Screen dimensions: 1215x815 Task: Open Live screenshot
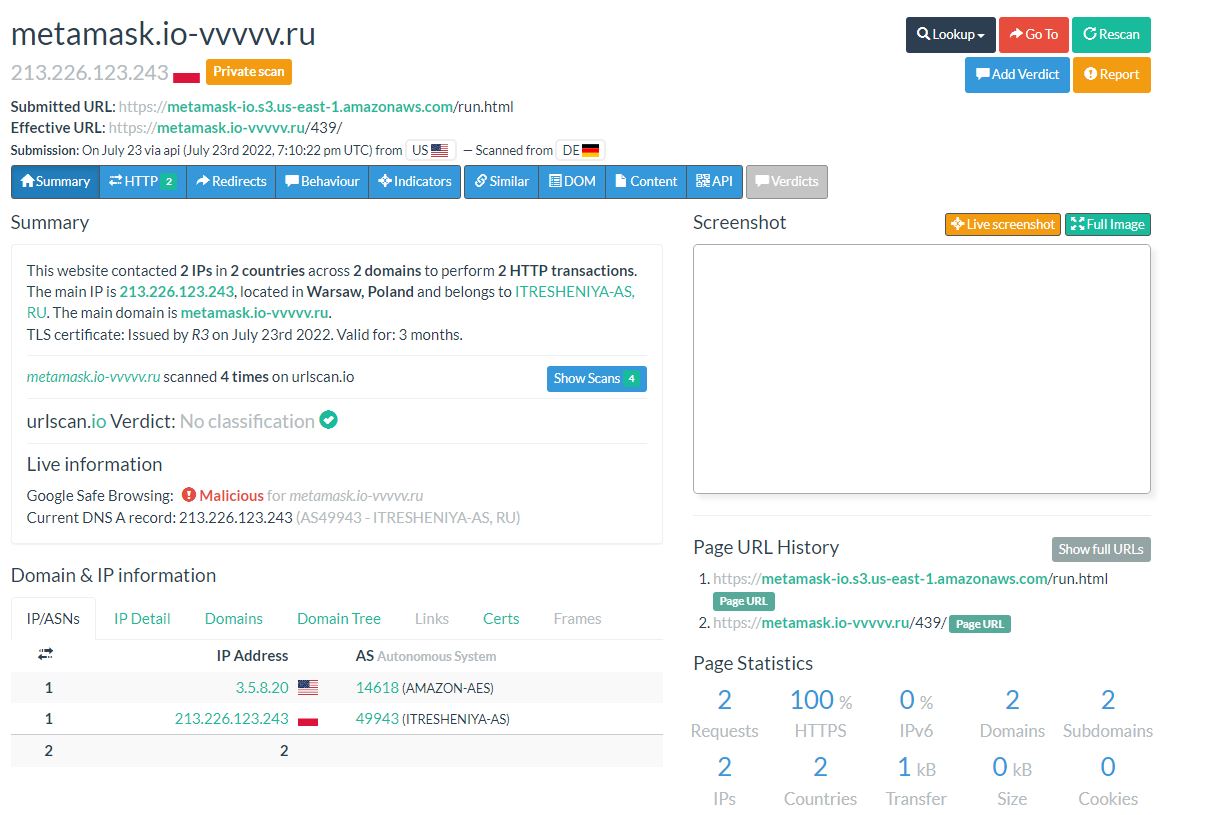pos(1001,225)
